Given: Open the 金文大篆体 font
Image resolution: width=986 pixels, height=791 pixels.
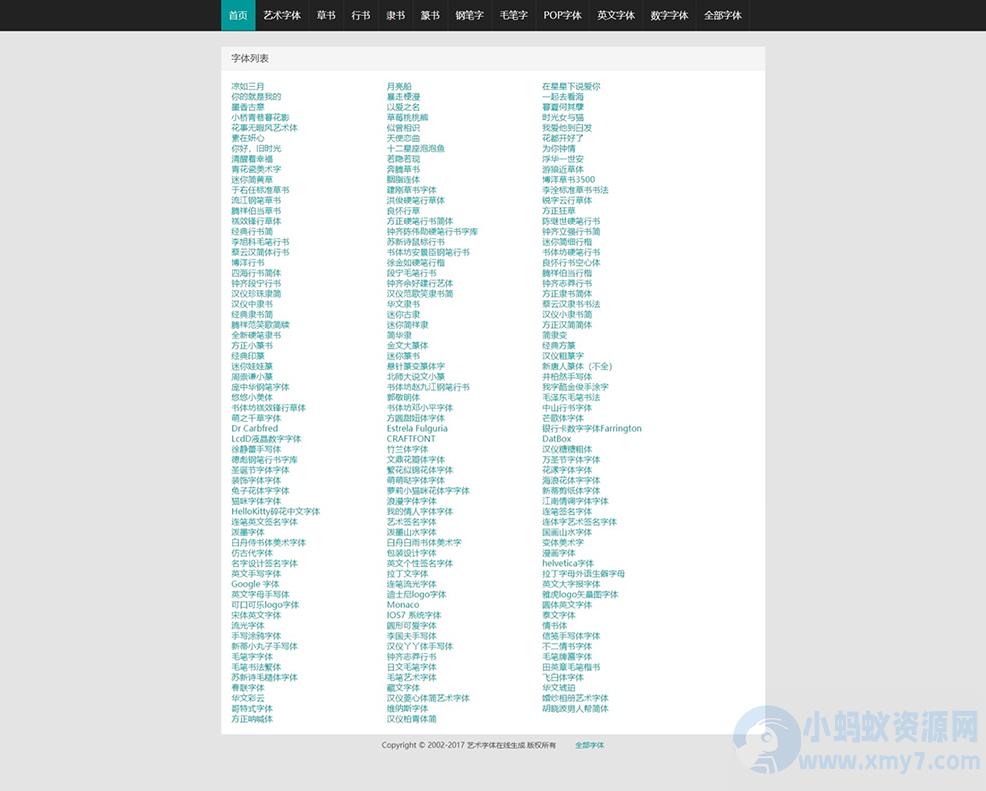Looking at the screenshot, I should click(407, 346).
